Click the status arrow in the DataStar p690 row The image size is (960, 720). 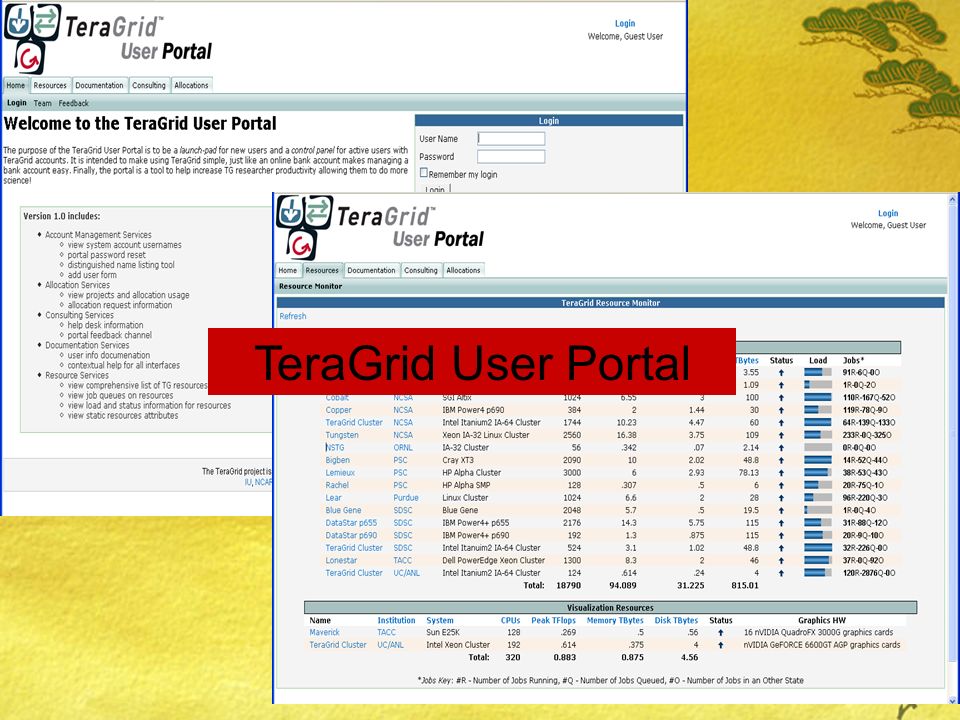[781, 536]
